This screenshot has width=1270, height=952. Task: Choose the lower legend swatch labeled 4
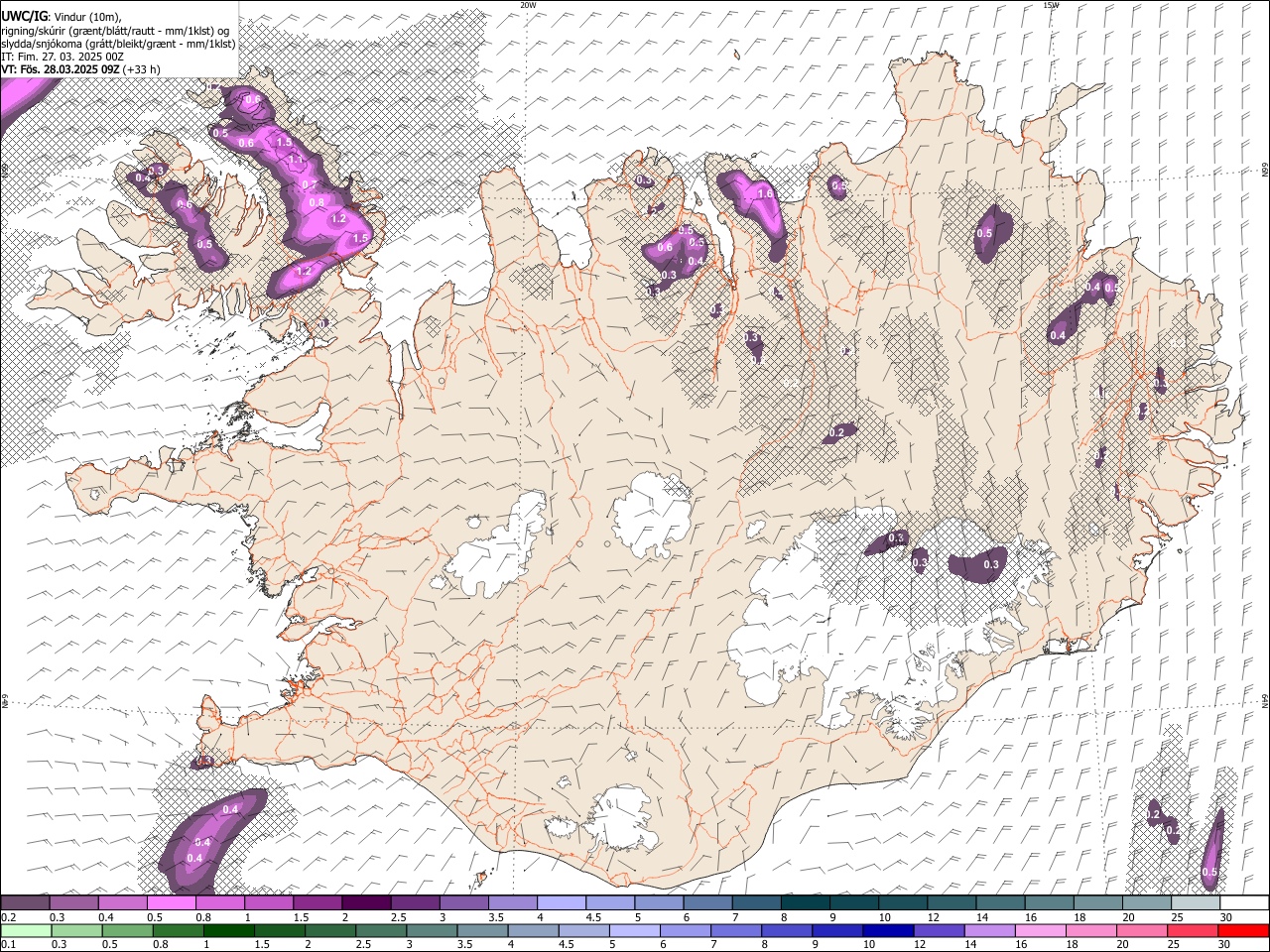533,930
